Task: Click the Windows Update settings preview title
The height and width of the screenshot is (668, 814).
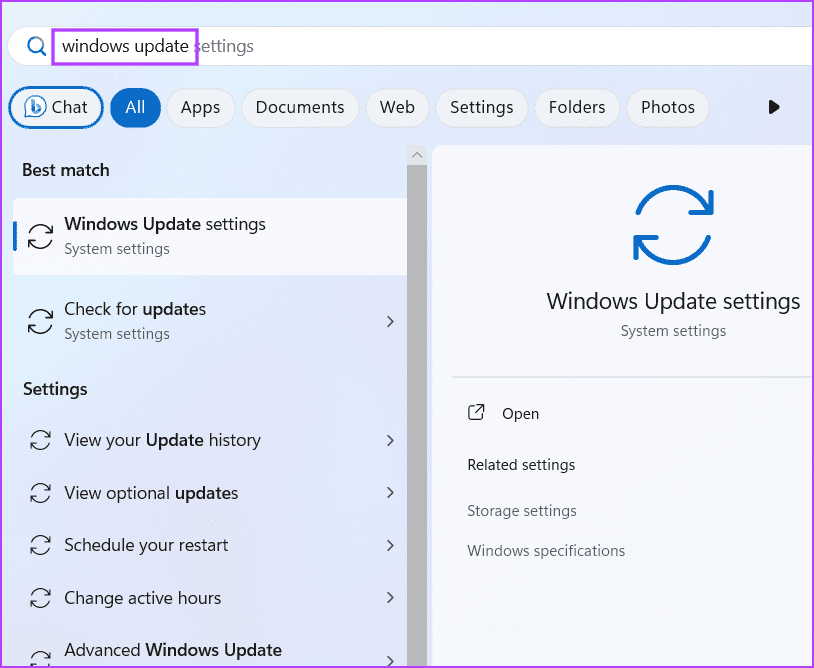Action: (673, 302)
